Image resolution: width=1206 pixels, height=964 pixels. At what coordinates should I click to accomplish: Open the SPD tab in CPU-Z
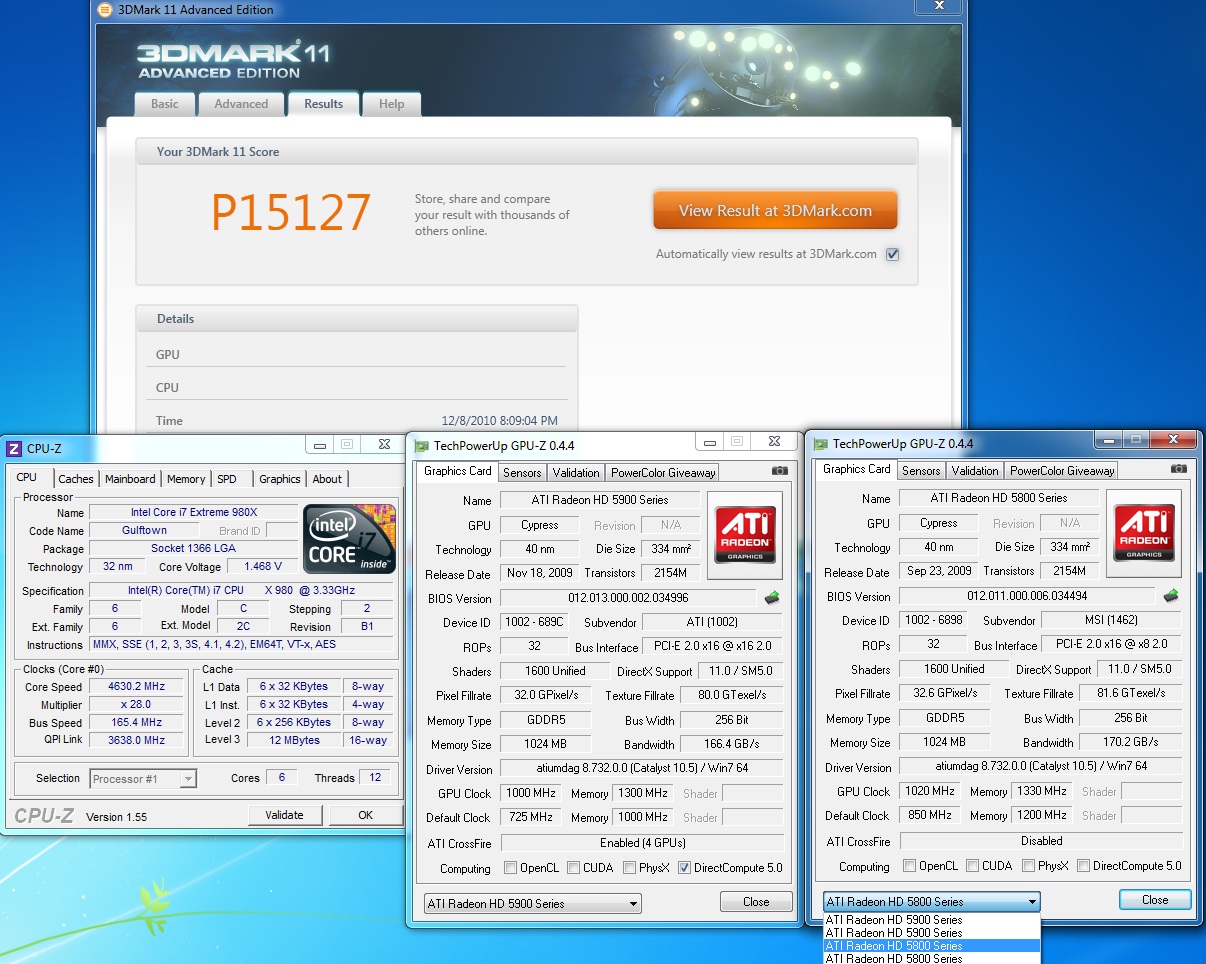pos(227,479)
